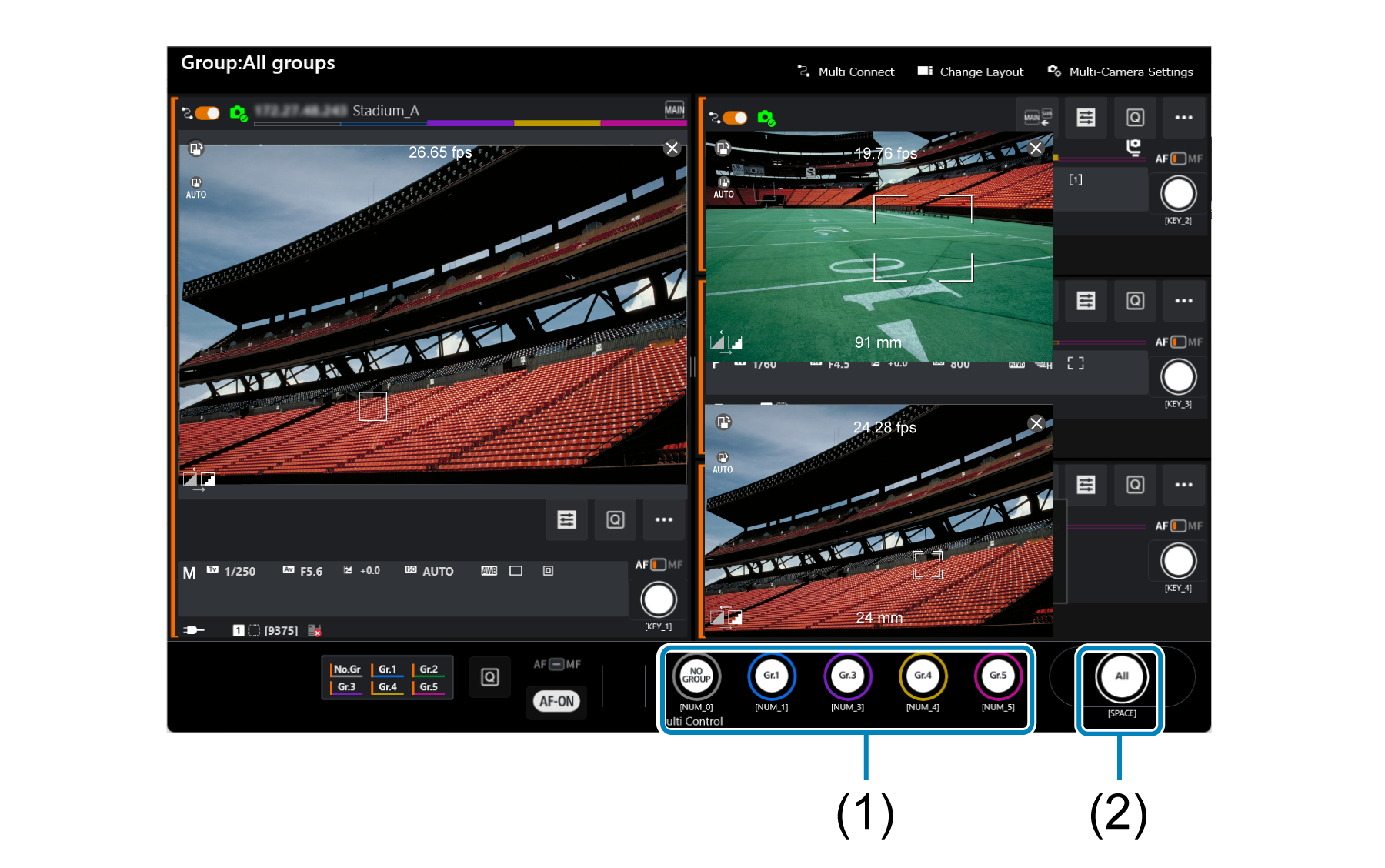Close the 19.76 fps live view
This screenshot has height=868, width=1385.
[x=1036, y=148]
